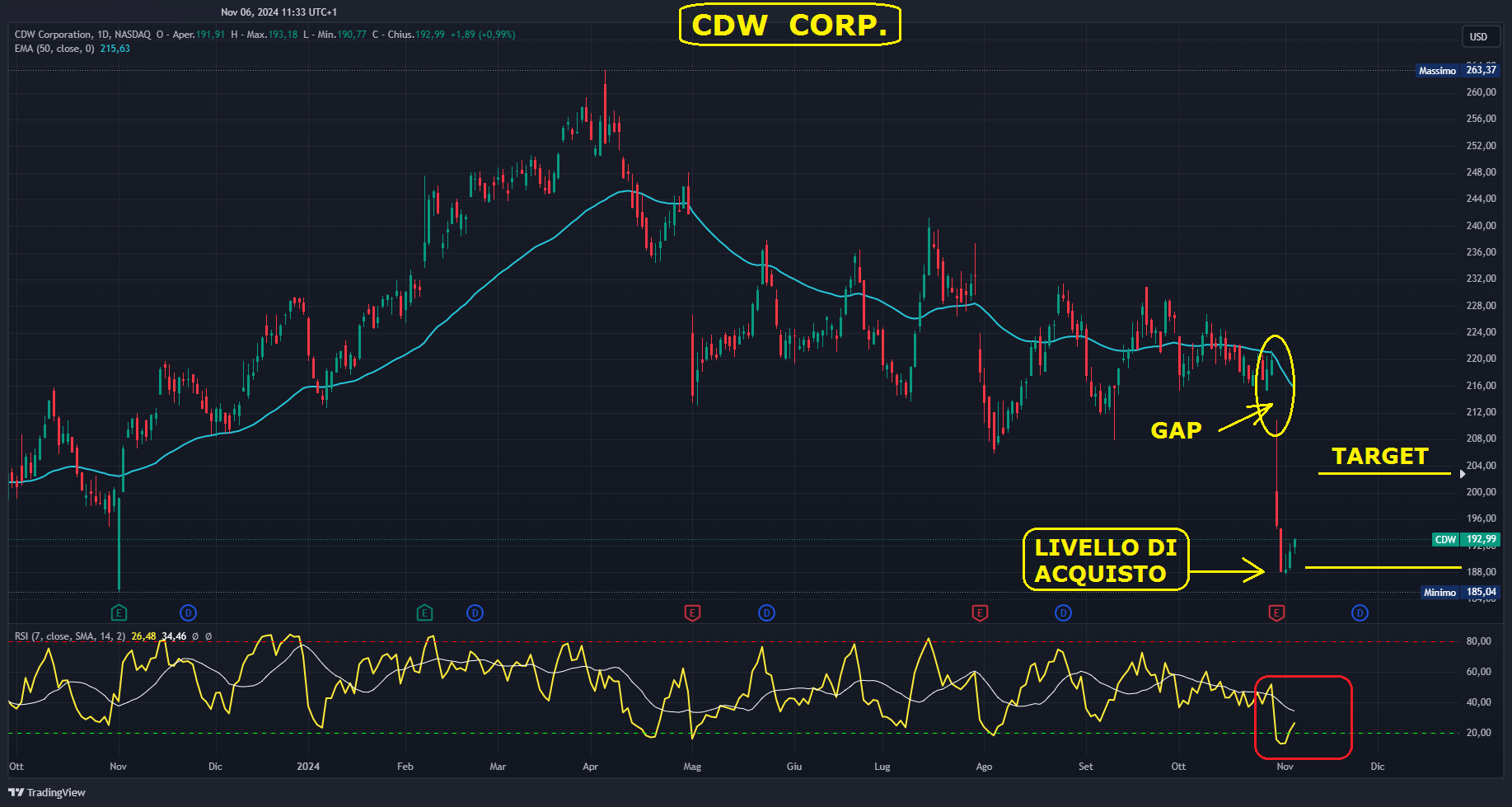
Task: Click the Aper.191,91 opening value
Action: [198, 35]
